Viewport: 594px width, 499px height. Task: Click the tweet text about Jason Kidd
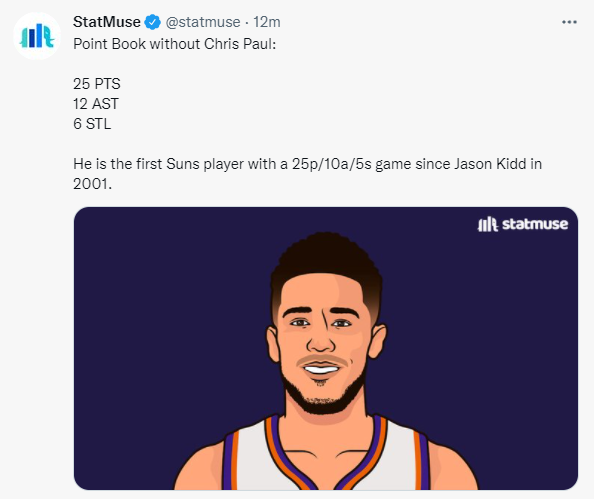click(x=307, y=174)
